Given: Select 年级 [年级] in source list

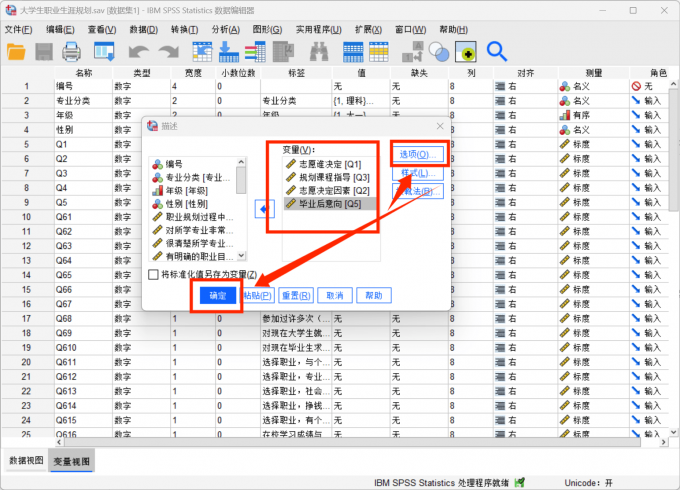Looking at the screenshot, I should (193, 190).
